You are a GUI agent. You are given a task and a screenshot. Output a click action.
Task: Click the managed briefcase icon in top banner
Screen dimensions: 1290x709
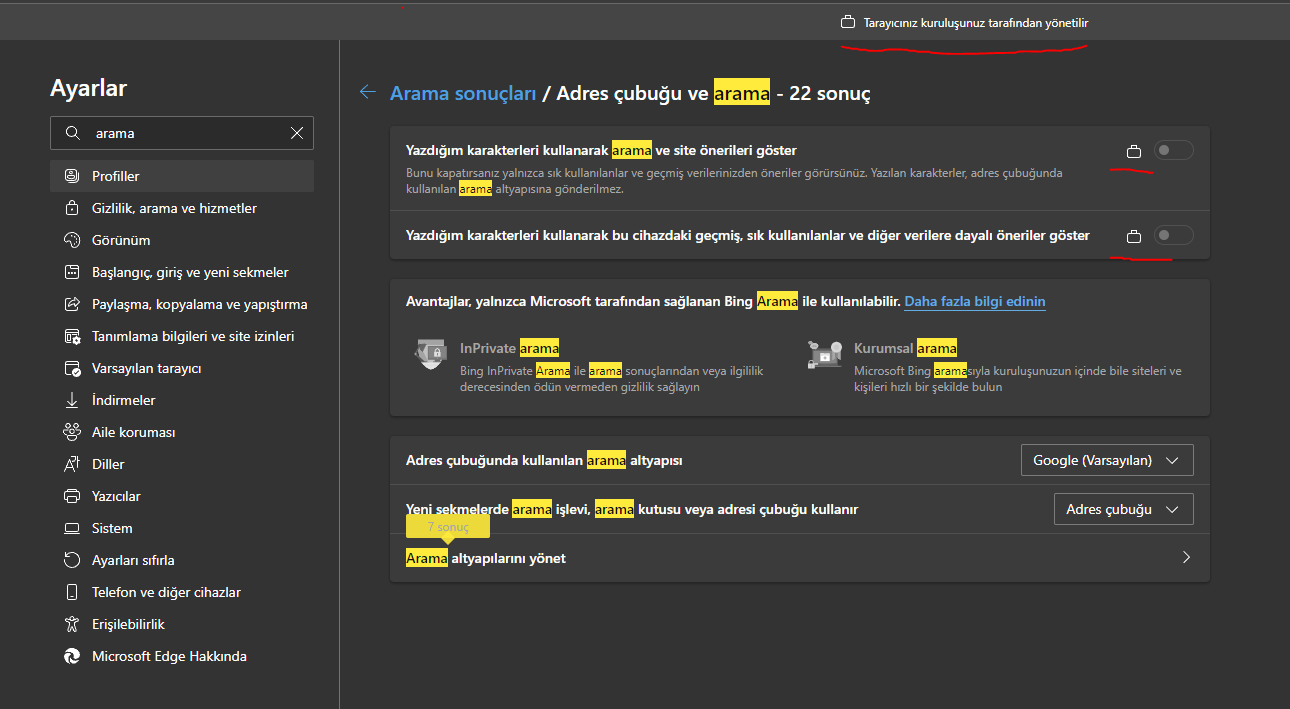point(848,22)
